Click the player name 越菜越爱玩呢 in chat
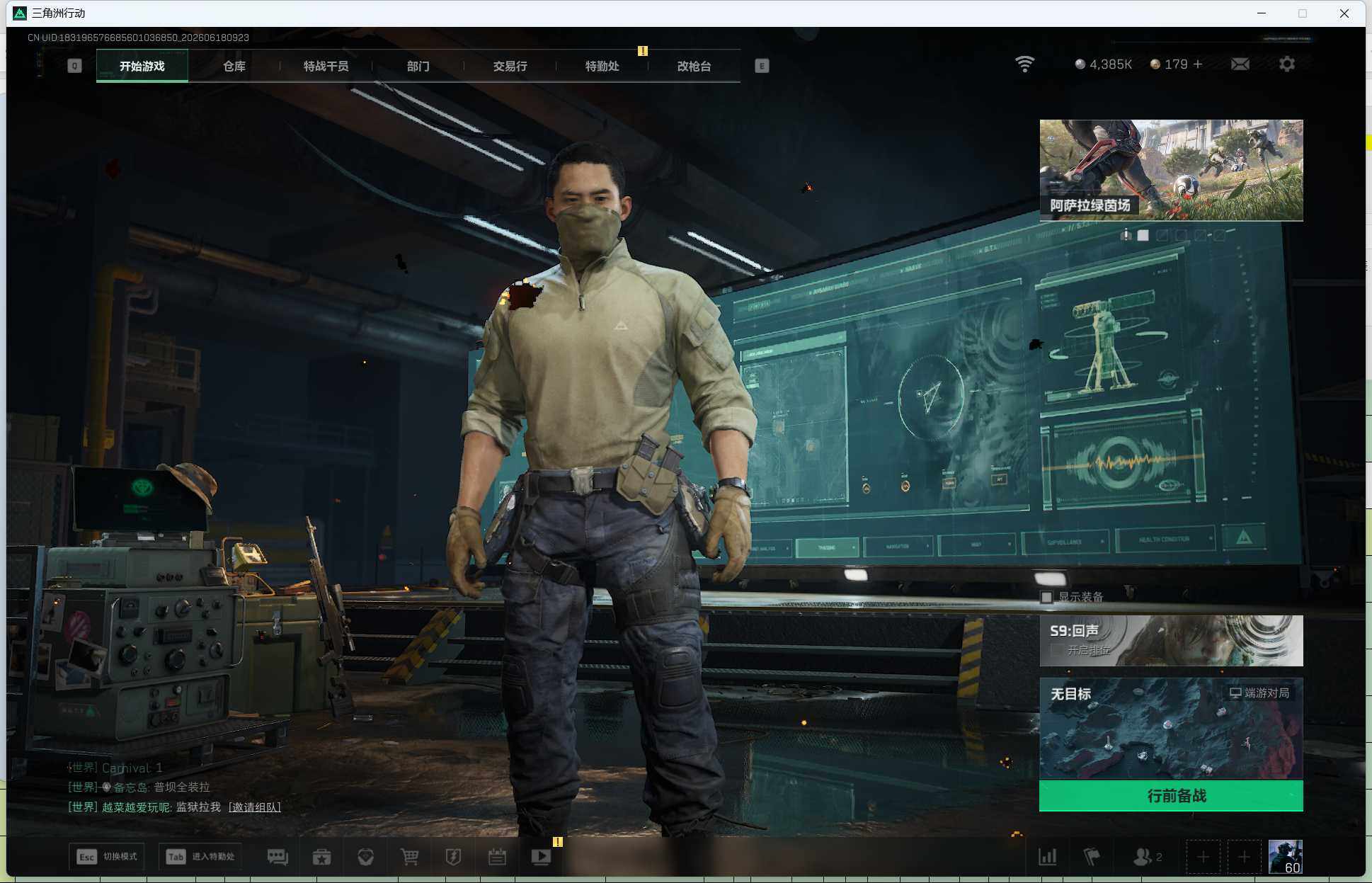The image size is (1372, 883). 135,807
